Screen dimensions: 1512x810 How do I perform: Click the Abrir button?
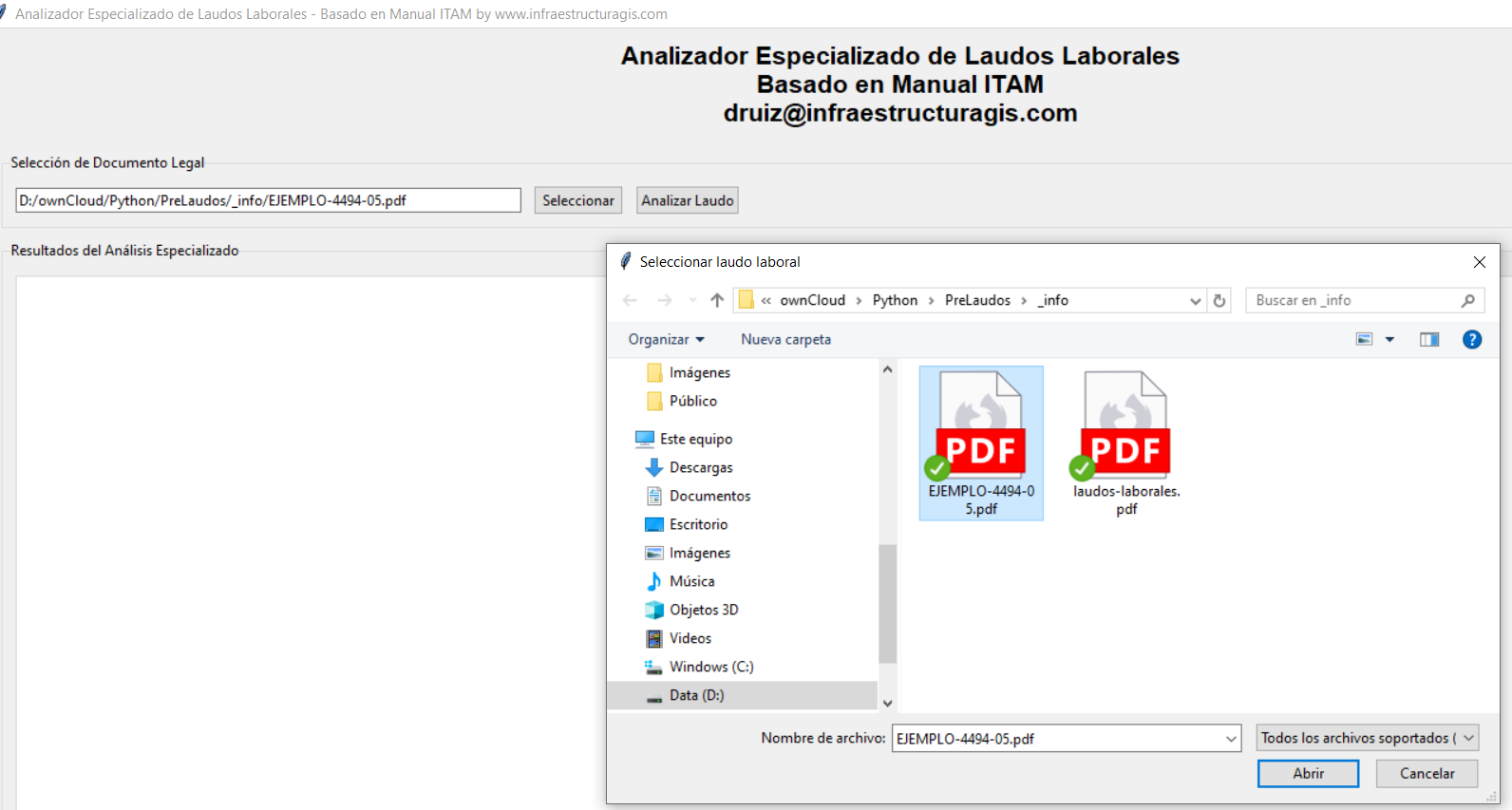tap(1308, 773)
